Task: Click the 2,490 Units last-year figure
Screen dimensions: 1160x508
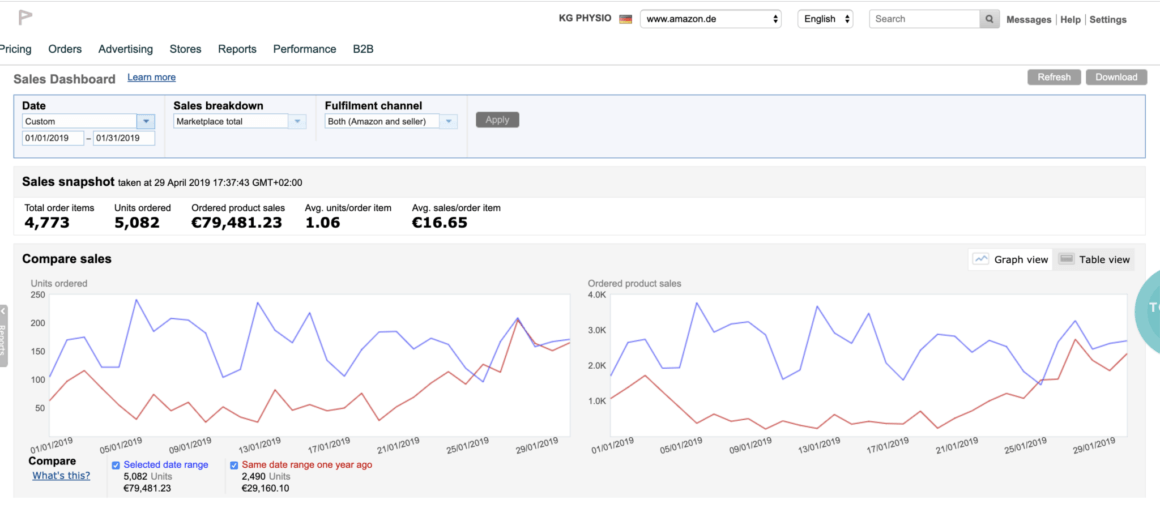Action: click(266, 477)
